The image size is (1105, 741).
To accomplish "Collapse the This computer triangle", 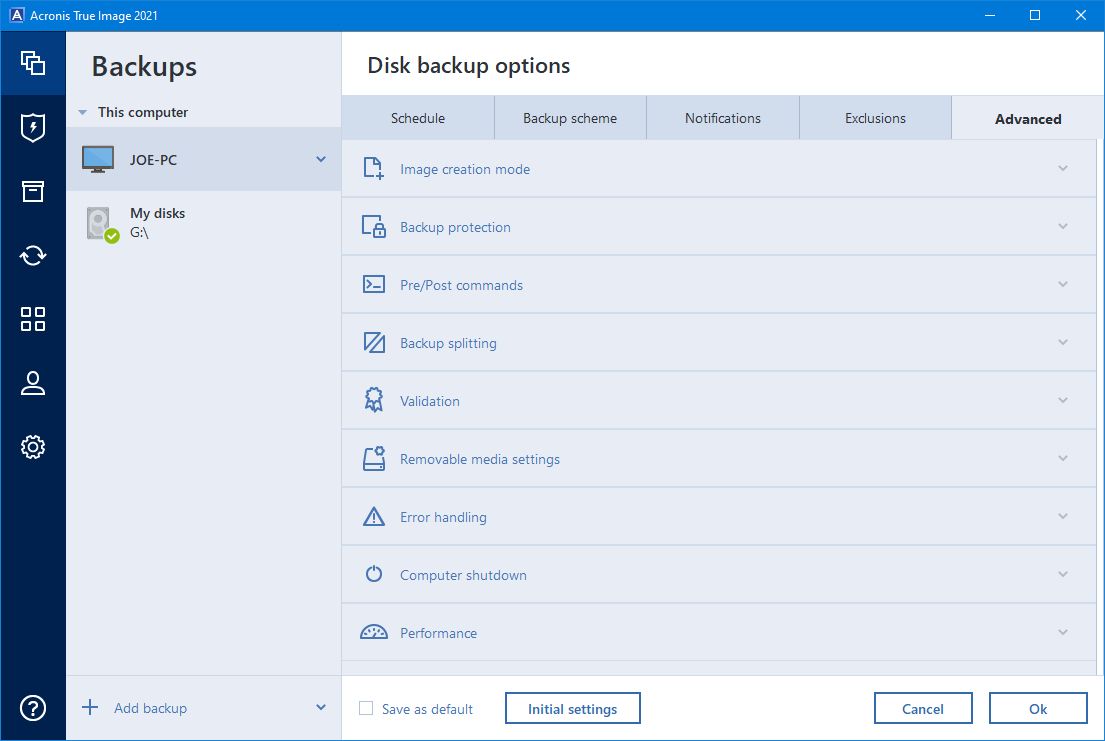I will pyautogui.click(x=82, y=112).
